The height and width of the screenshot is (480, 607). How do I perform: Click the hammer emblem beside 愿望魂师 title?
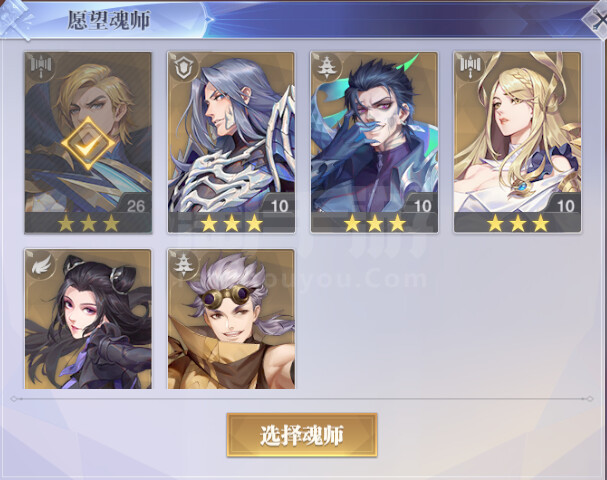coord(16,19)
